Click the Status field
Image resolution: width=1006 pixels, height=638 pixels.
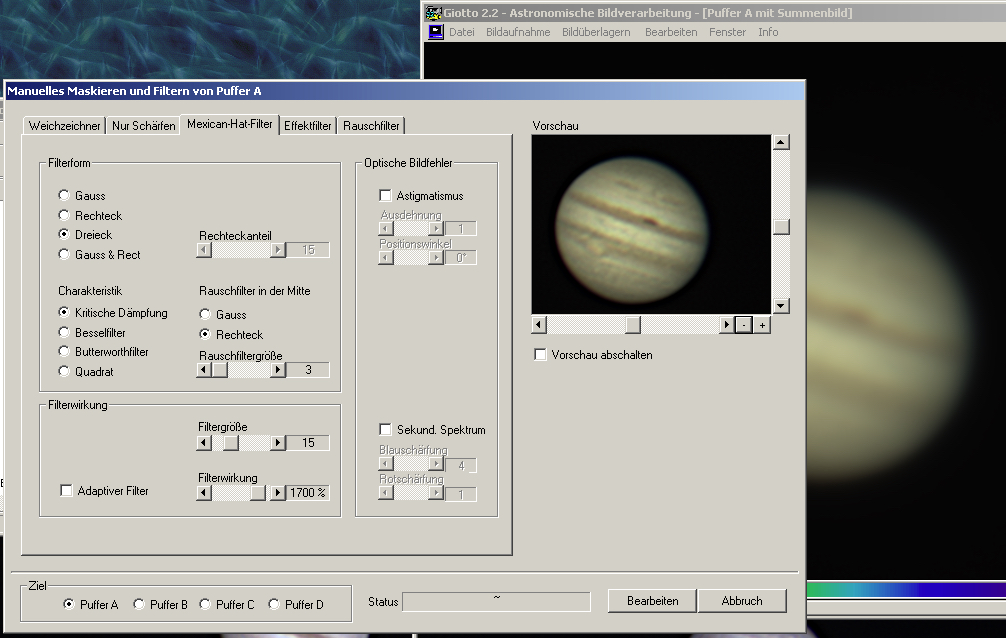tap(497, 602)
